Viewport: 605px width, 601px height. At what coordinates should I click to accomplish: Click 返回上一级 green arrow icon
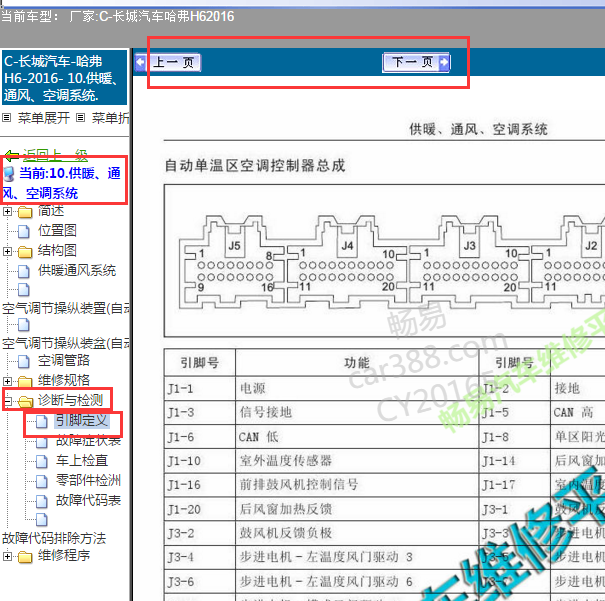click(x=12, y=155)
